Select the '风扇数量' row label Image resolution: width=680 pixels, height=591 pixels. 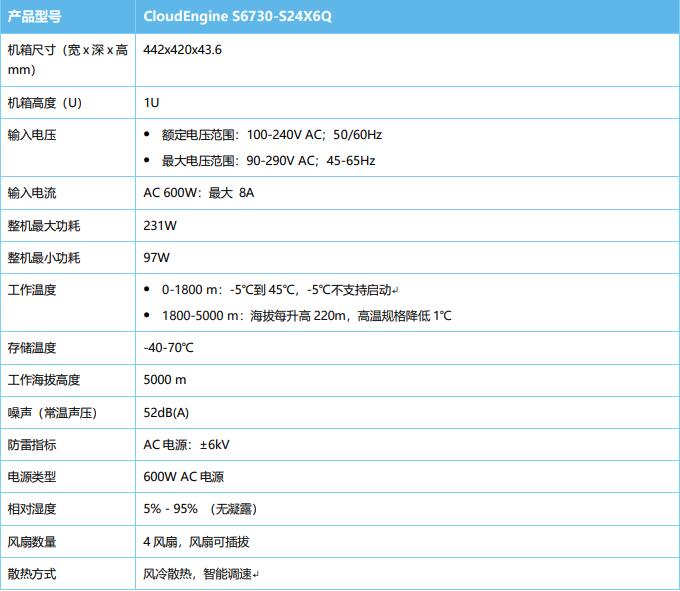point(32,542)
